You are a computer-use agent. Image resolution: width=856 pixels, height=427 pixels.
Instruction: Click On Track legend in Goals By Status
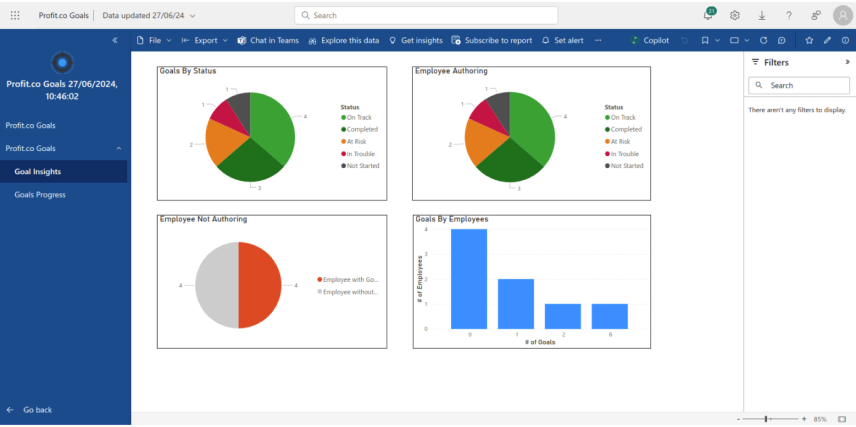coord(356,117)
